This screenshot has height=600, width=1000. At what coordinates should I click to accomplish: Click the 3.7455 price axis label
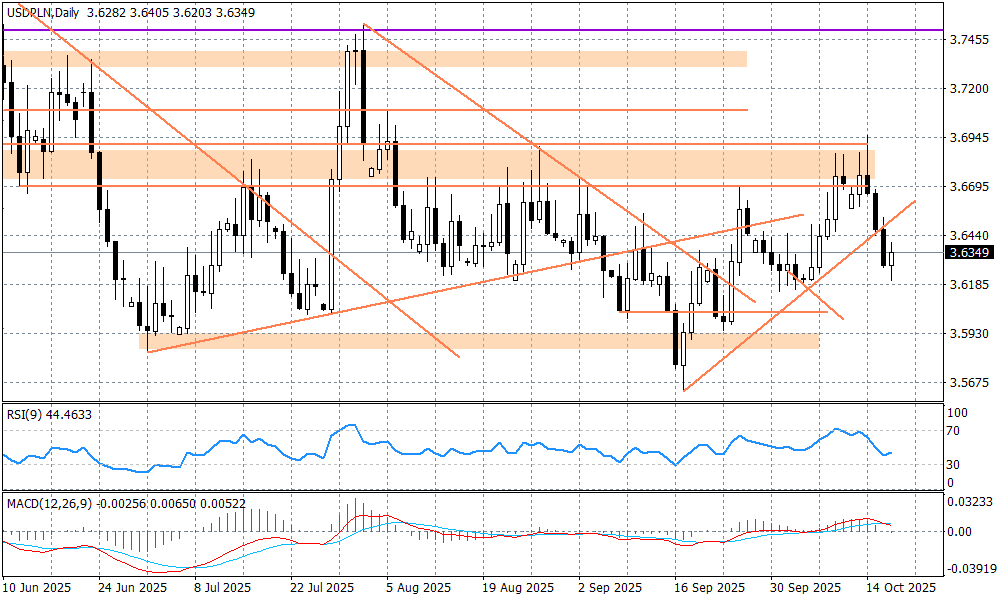[968, 40]
